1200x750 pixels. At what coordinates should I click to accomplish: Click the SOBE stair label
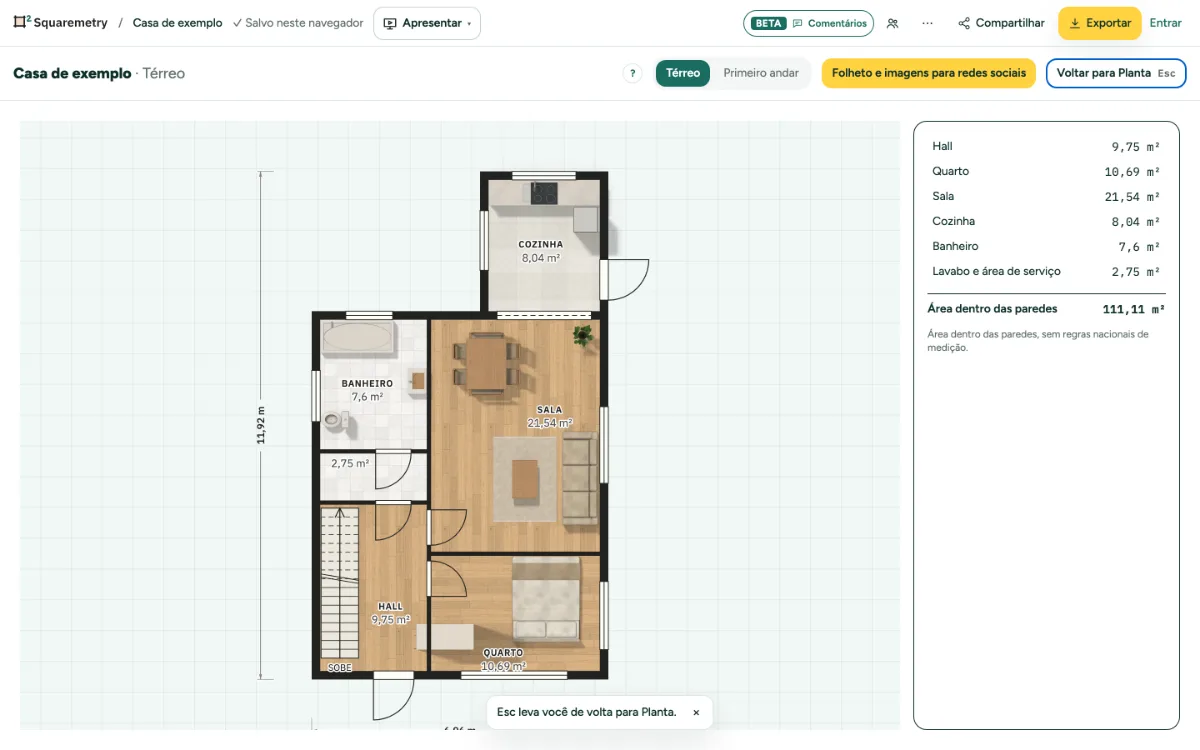(340, 667)
